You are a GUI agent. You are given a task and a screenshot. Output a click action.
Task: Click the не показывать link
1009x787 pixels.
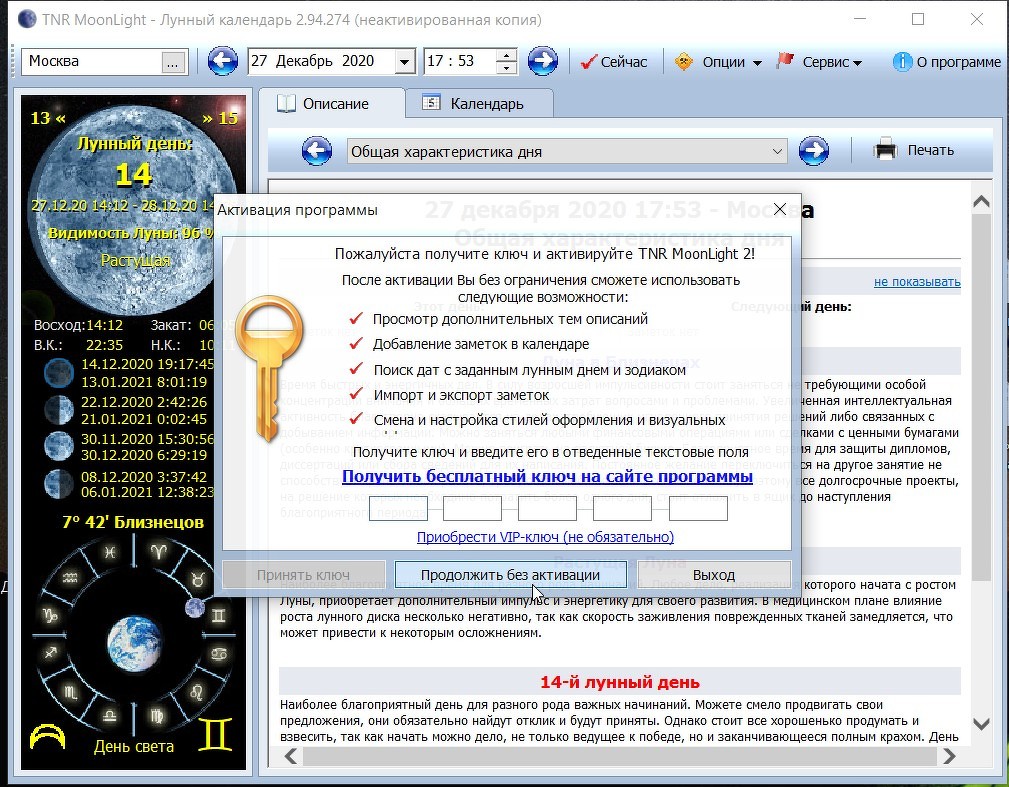tap(917, 282)
